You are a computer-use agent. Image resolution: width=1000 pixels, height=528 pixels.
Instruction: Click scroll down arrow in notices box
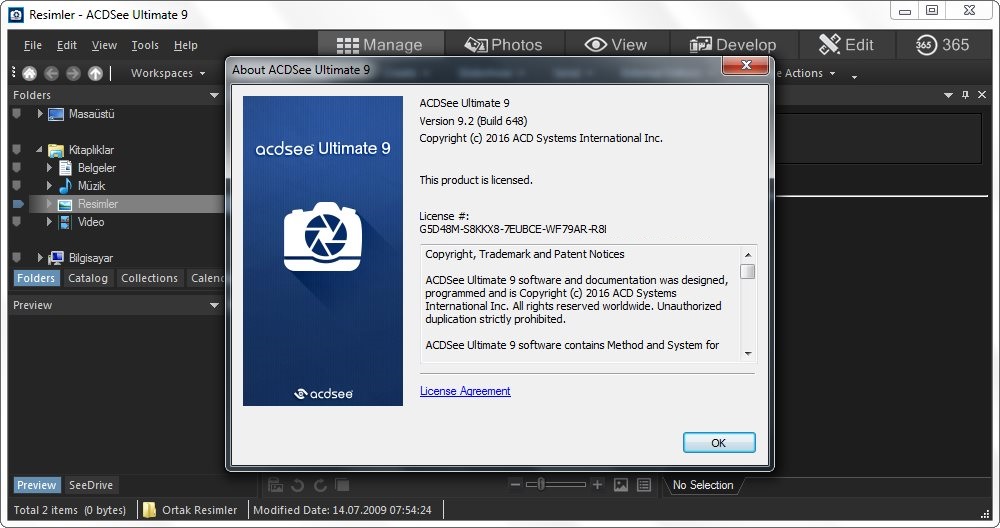[748, 354]
